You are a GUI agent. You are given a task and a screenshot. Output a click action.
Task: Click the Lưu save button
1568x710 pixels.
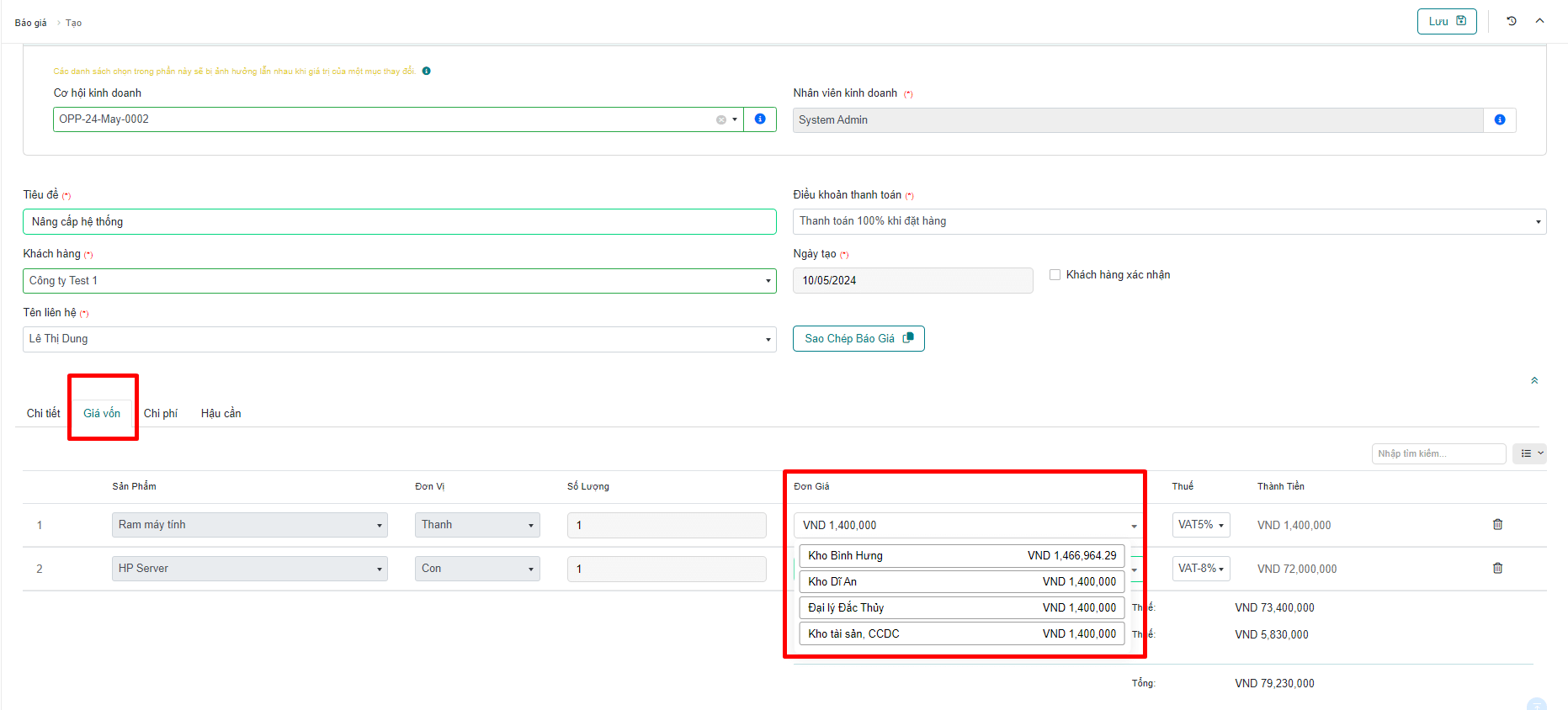click(1446, 21)
